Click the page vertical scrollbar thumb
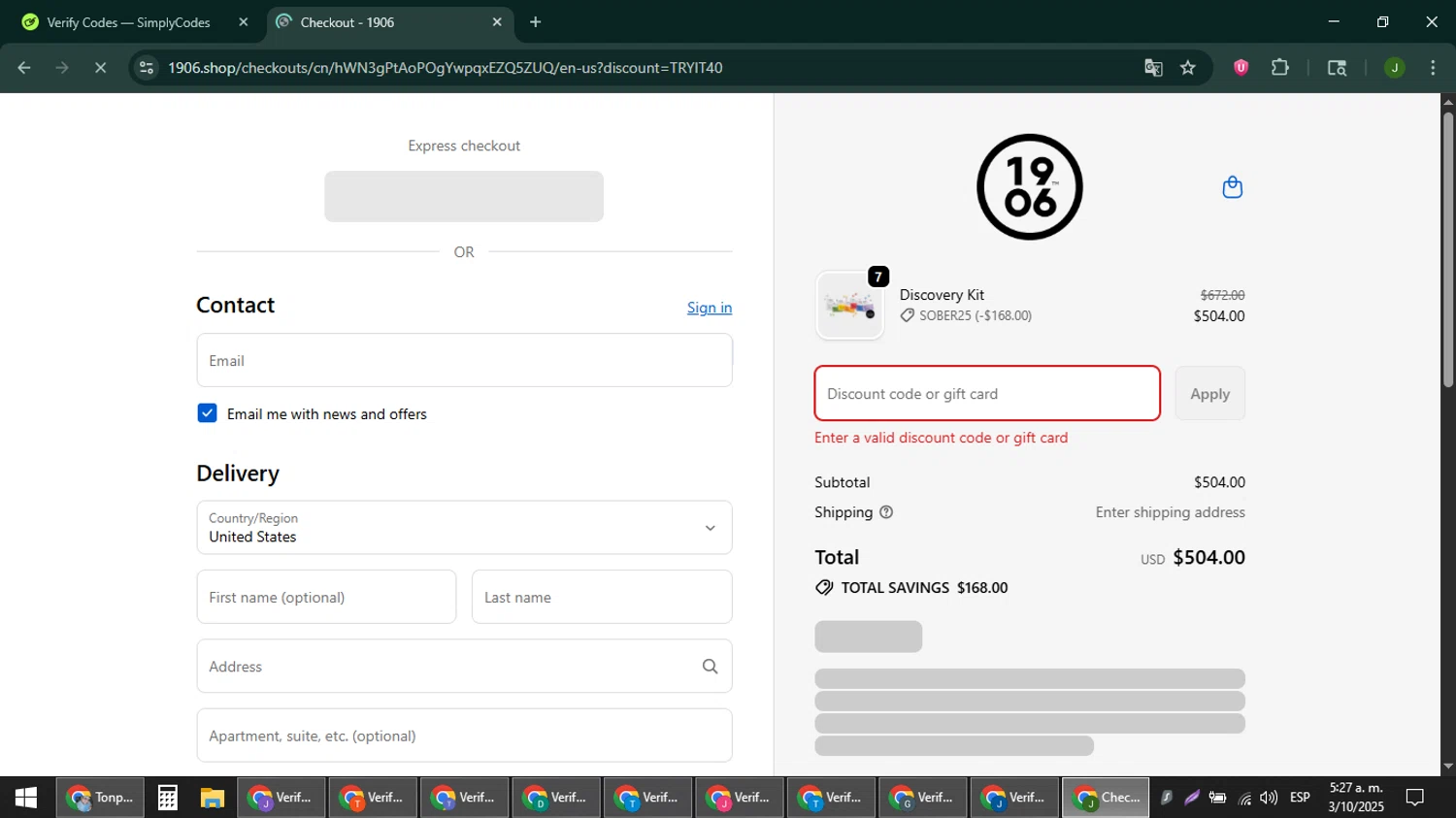The width and height of the screenshot is (1456, 818). pyautogui.click(x=1448, y=249)
